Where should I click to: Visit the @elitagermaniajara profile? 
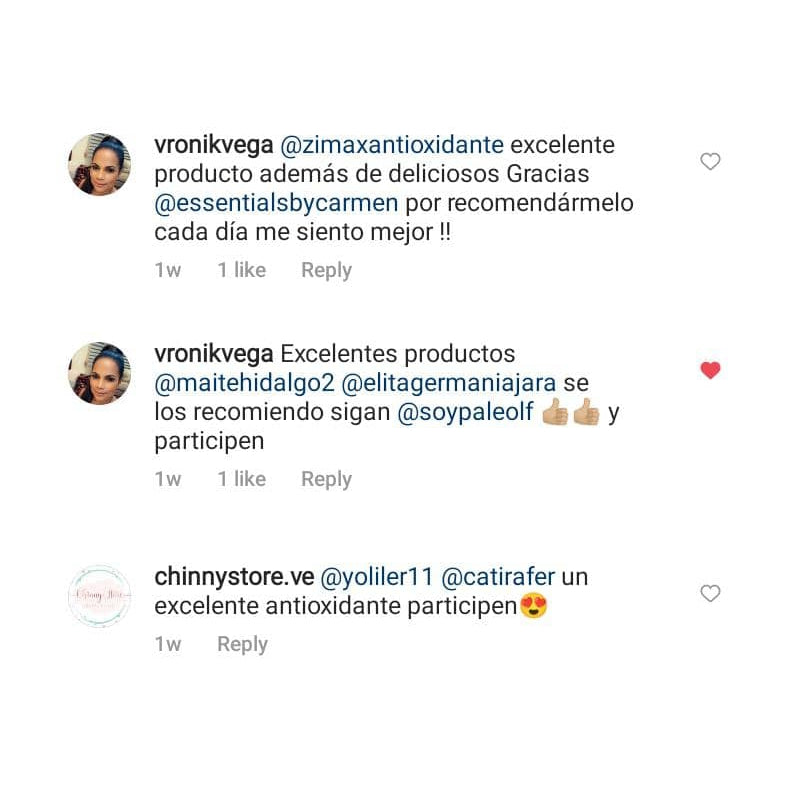pyautogui.click(x=448, y=383)
